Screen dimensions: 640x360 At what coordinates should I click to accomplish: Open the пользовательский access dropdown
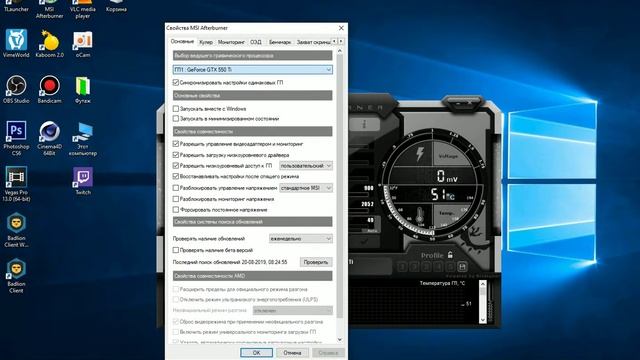[306, 166]
